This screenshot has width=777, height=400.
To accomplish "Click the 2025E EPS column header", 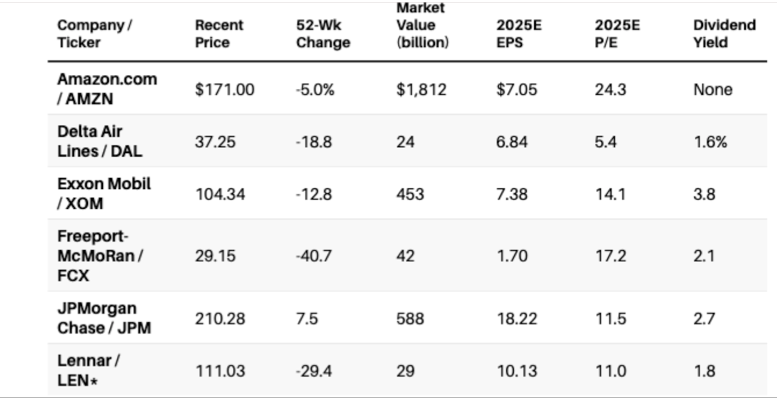I will pyautogui.click(x=518, y=33).
